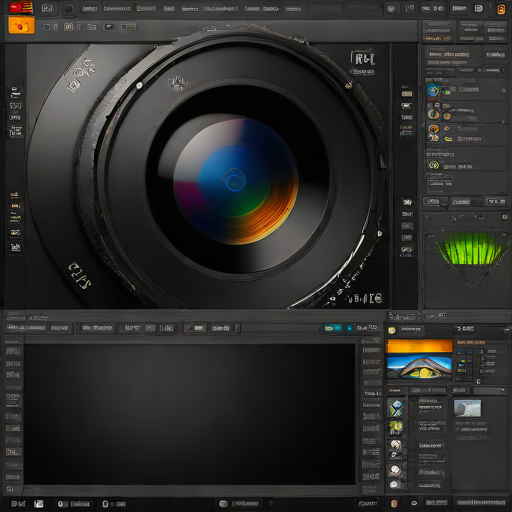512x512 pixels.
Task: Click the orange record icon below the logo
Action: (x=21, y=26)
